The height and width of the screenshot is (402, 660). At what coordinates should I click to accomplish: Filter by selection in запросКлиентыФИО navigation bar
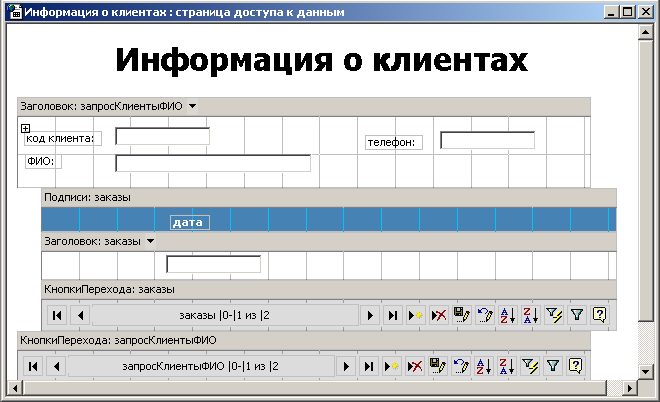[530, 366]
